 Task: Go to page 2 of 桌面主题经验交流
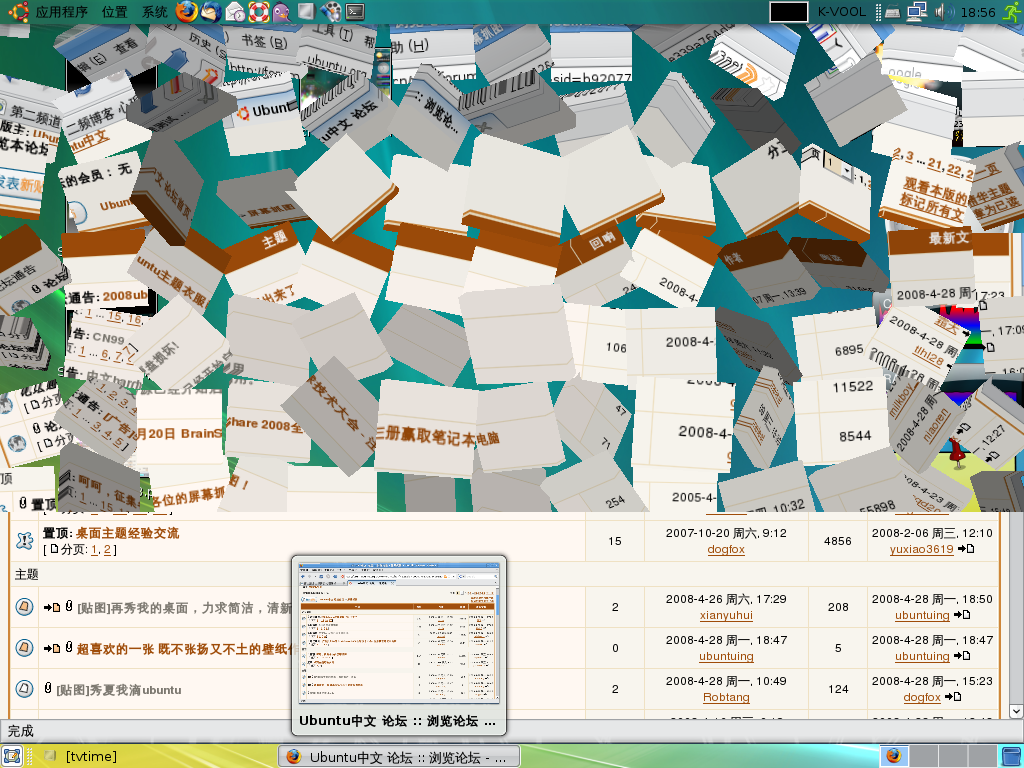[107, 550]
